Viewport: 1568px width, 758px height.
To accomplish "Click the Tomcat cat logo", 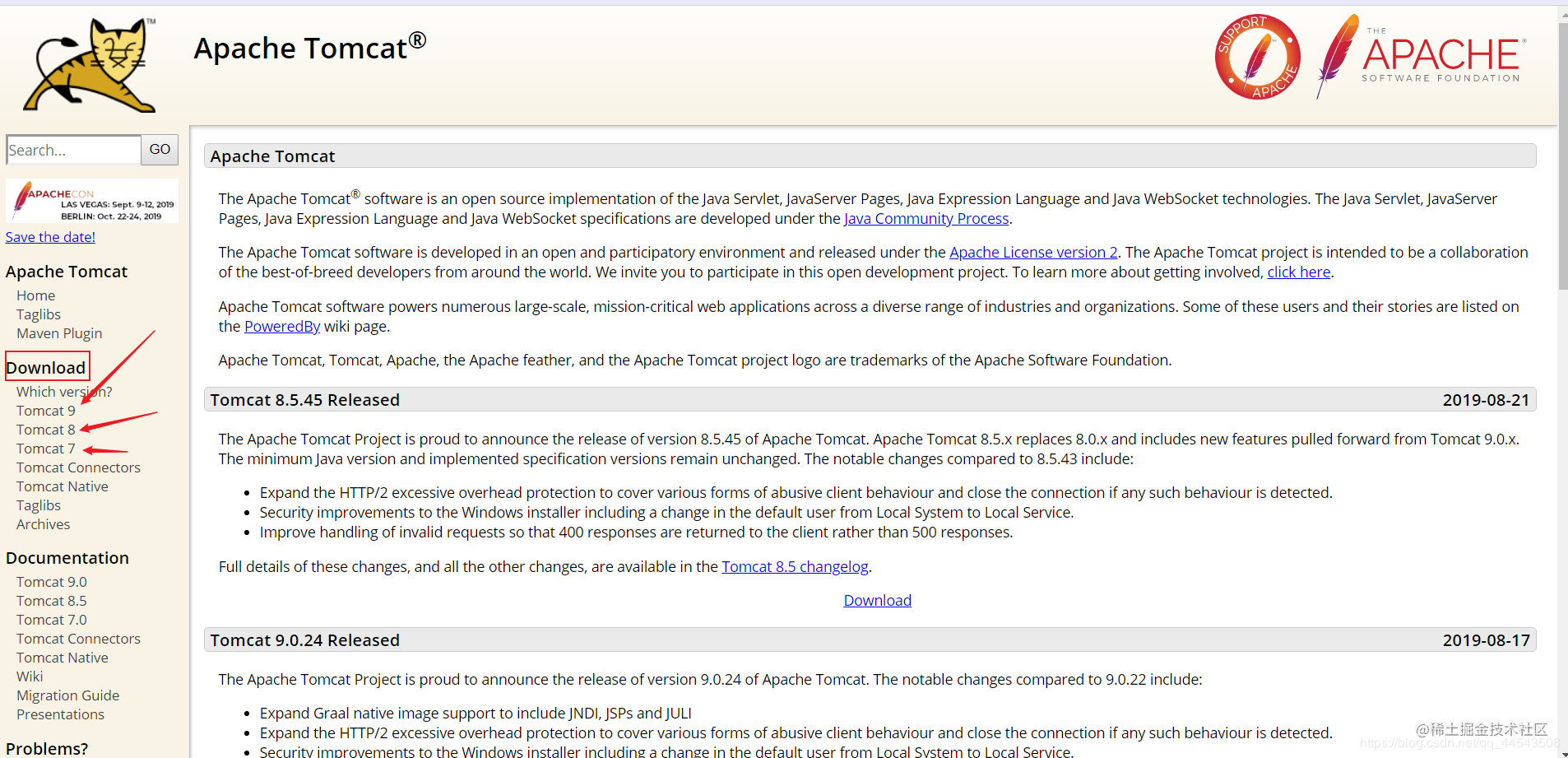I will (90, 65).
